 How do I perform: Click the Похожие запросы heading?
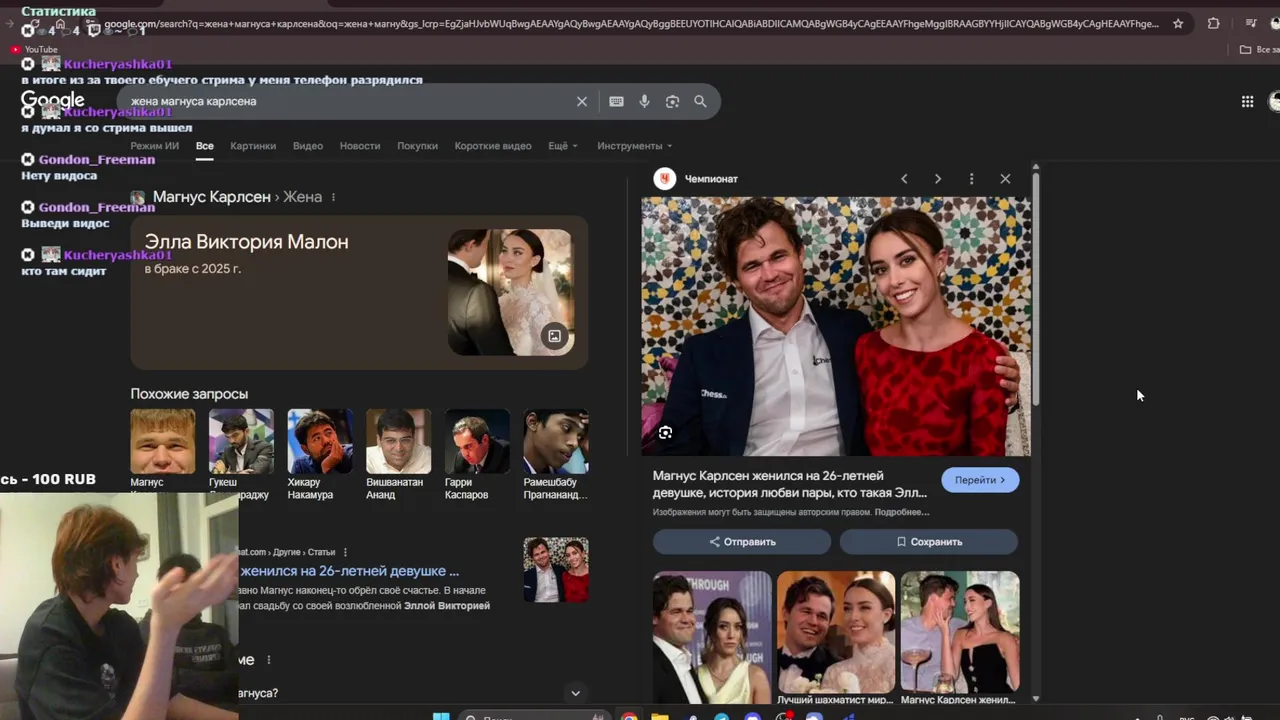click(189, 394)
